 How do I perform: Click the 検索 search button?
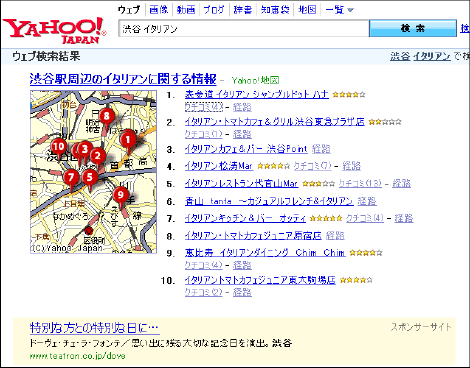click(x=413, y=28)
